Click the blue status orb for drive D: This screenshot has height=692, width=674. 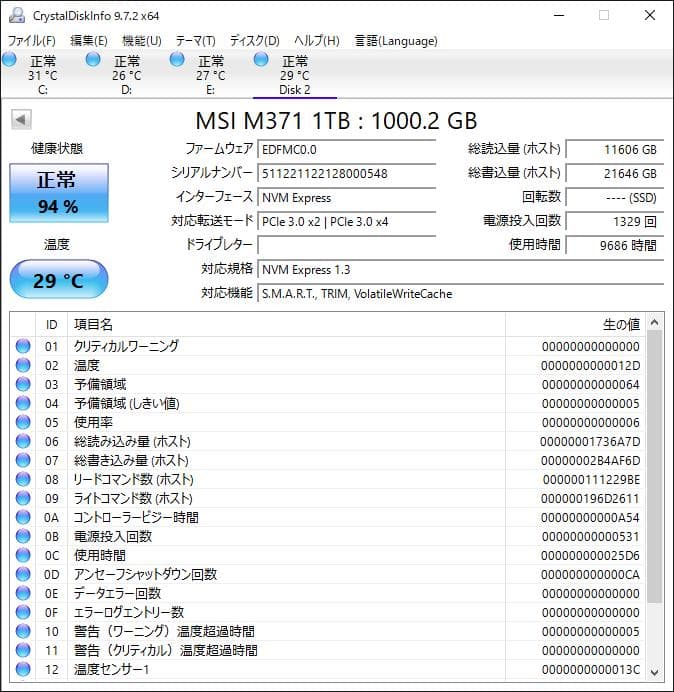pos(93,59)
